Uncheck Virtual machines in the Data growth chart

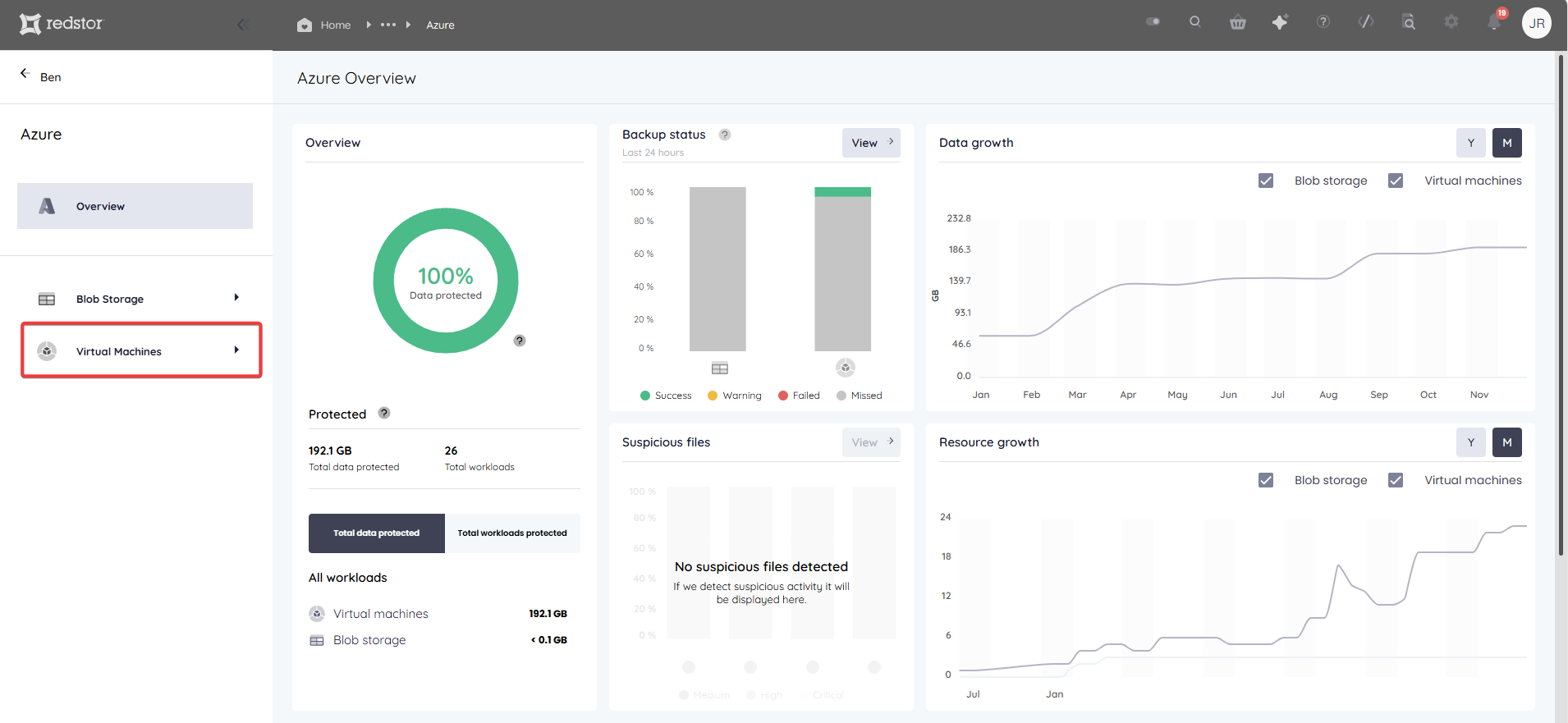pyautogui.click(x=1396, y=181)
